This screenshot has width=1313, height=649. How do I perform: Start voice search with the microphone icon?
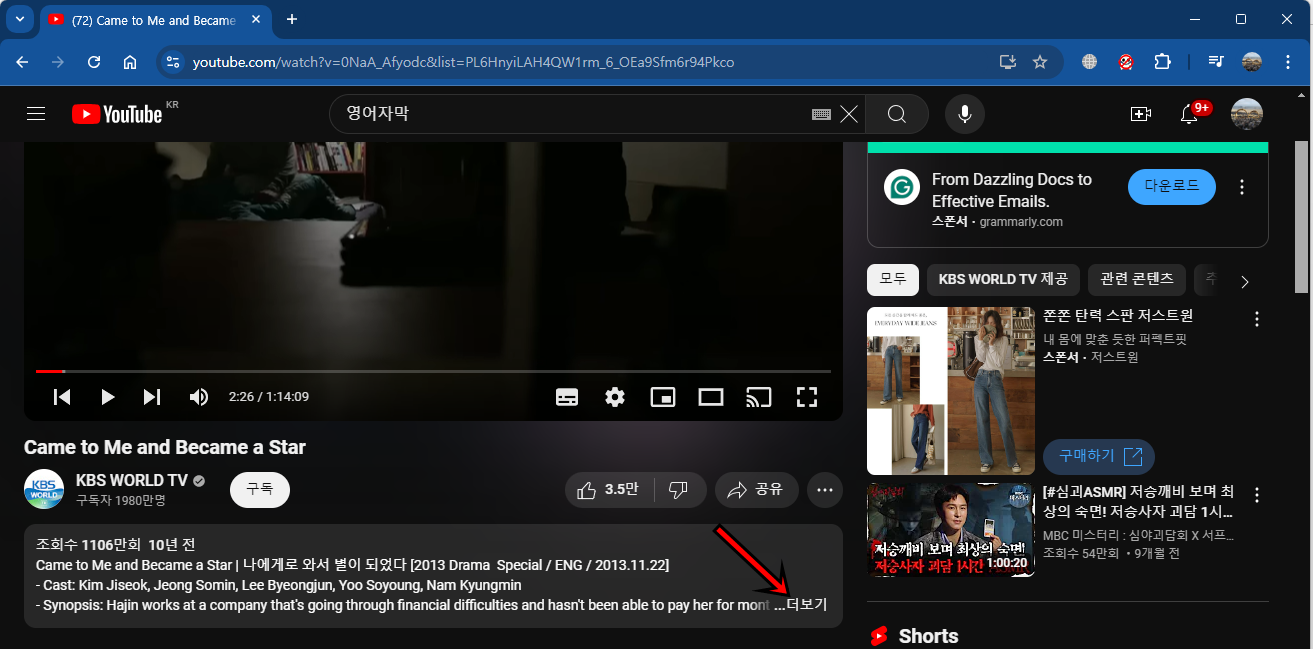(965, 114)
